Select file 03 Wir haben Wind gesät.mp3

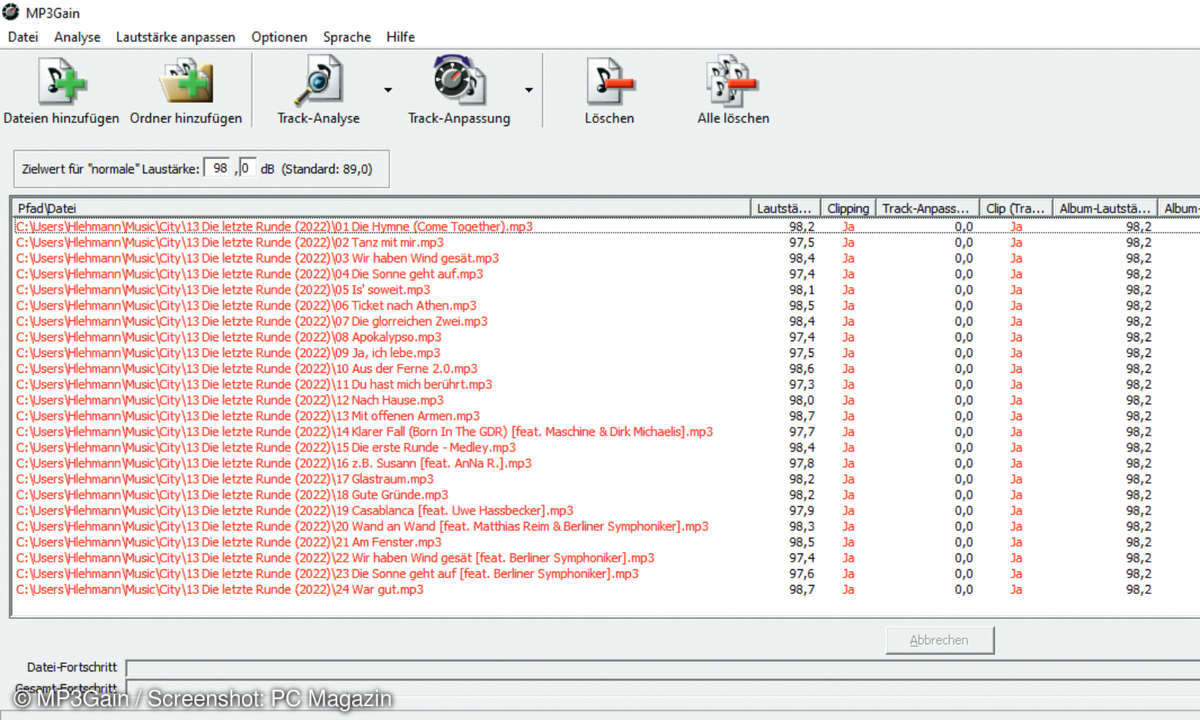click(x=257, y=258)
